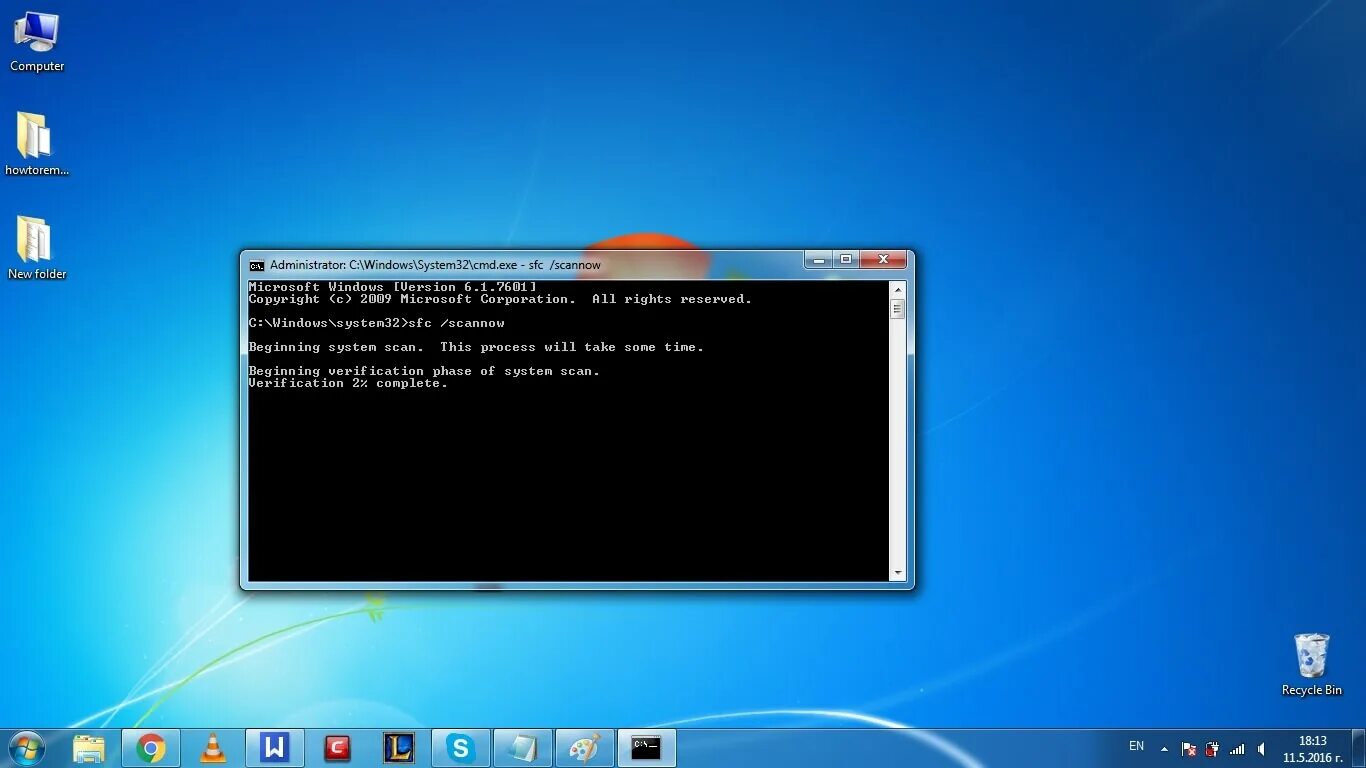This screenshot has width=1366, height=768.
Task: Switch the EN language indicator
Action: pos(1136,746)
